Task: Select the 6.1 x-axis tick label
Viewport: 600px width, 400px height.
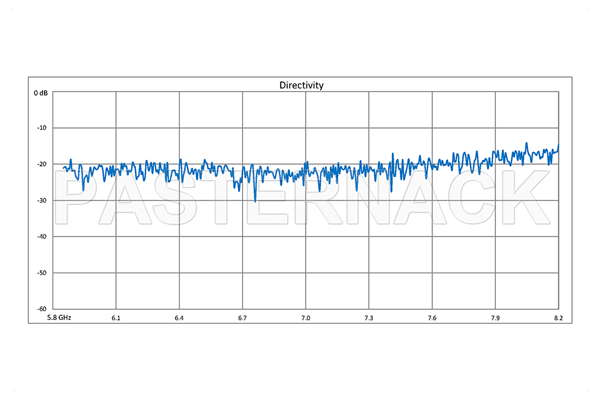Action: point(116,317)
